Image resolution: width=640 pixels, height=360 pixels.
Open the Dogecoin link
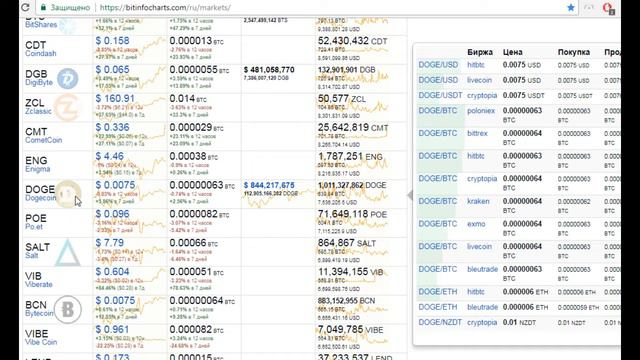point(40,198)
